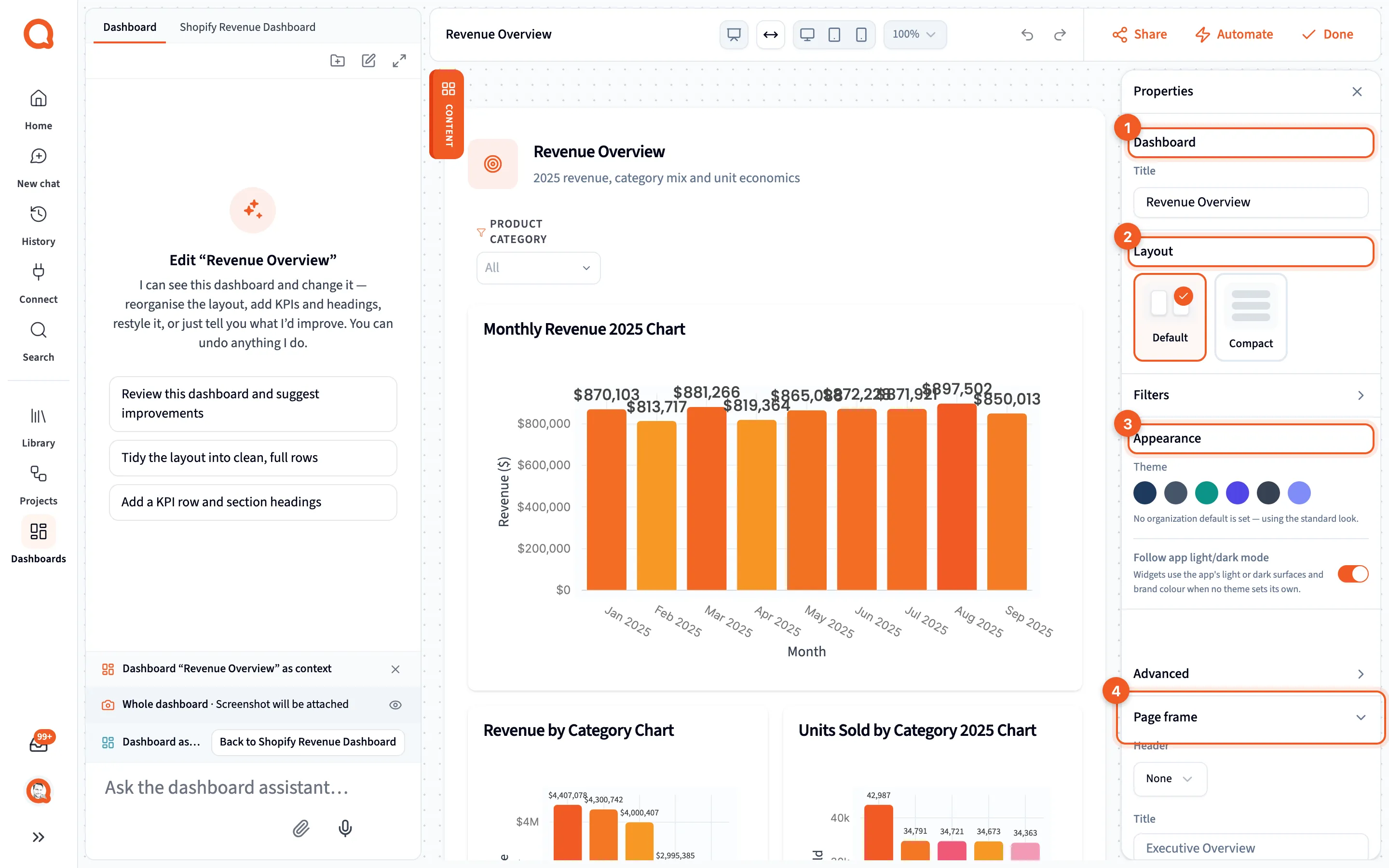
Task: Select the indigo purple theme swatch
Action: 1238,492
